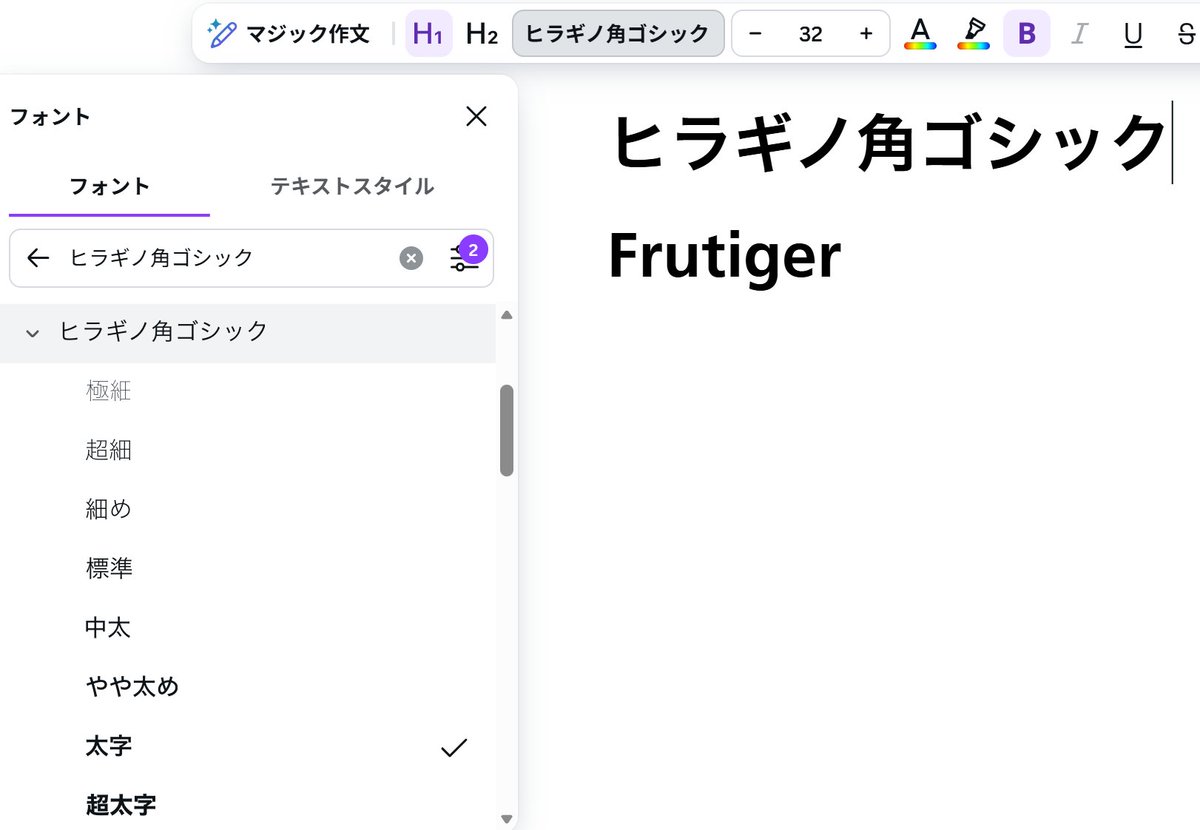Edit the font size value 32
This screenshot has height=830, width=1200.
[x=811, y=34]
